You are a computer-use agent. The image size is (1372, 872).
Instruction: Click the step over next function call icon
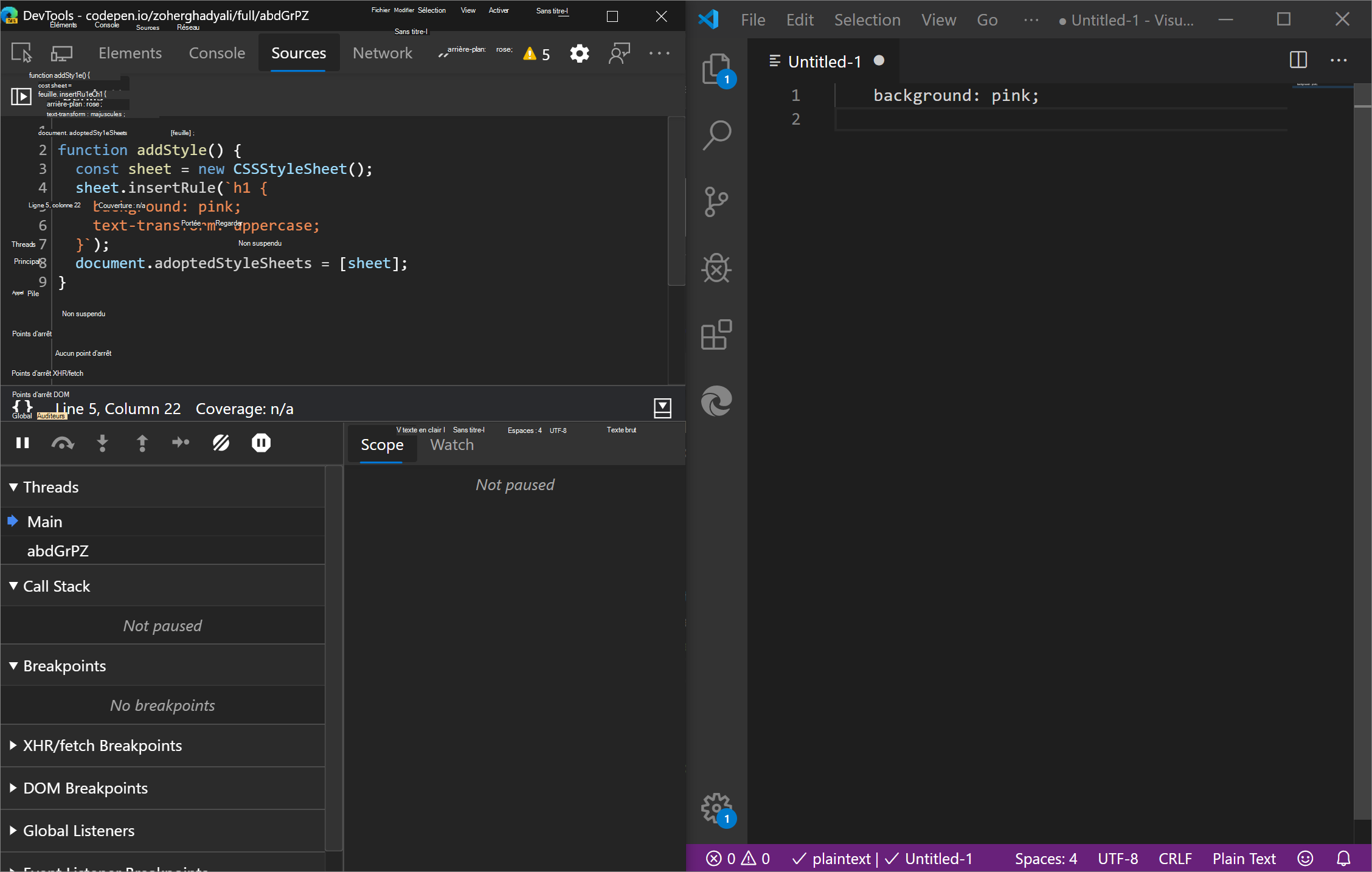62,443
